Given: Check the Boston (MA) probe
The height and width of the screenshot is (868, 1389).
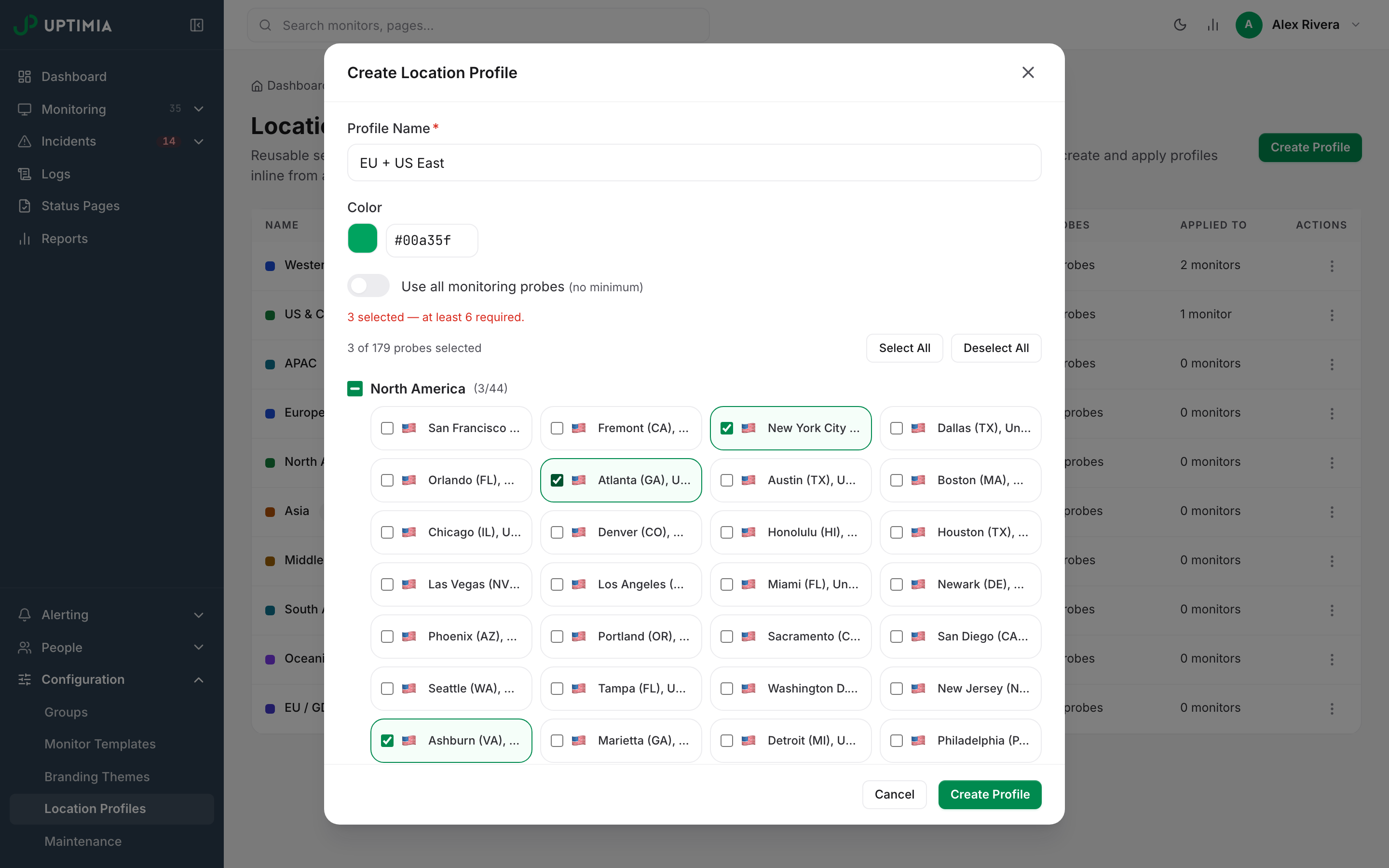Looking at the screenshot, I should 897,480.
